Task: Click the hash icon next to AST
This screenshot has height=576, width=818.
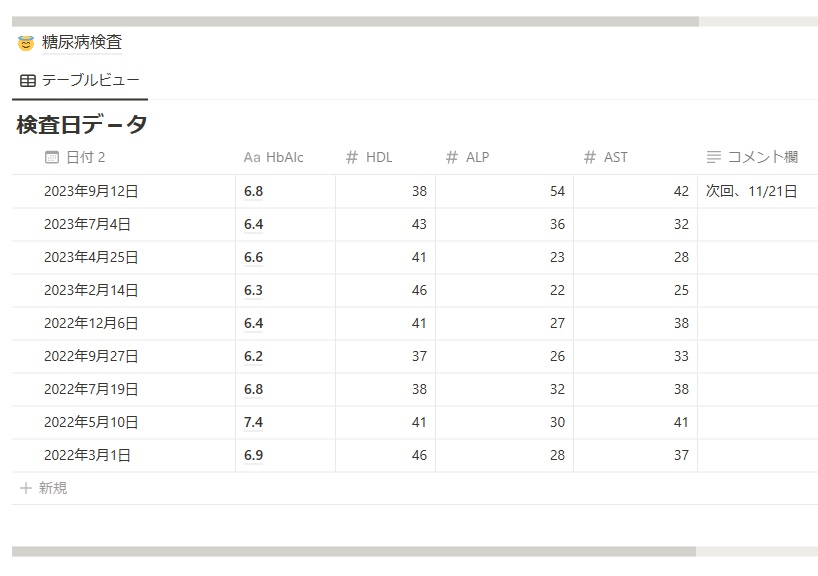Action: pos(590,157)
